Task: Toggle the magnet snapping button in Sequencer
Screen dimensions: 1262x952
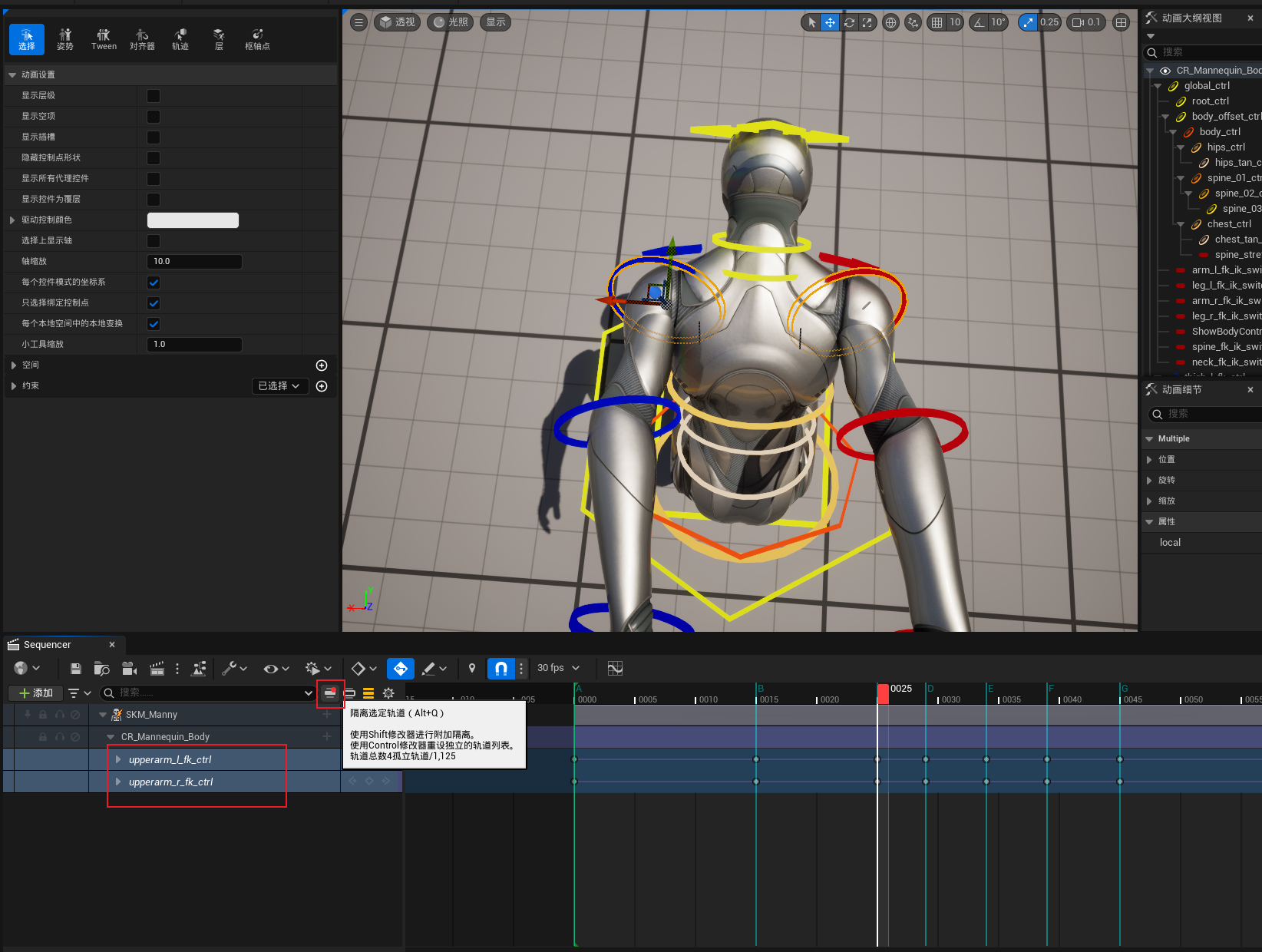Action: point(501,669)
